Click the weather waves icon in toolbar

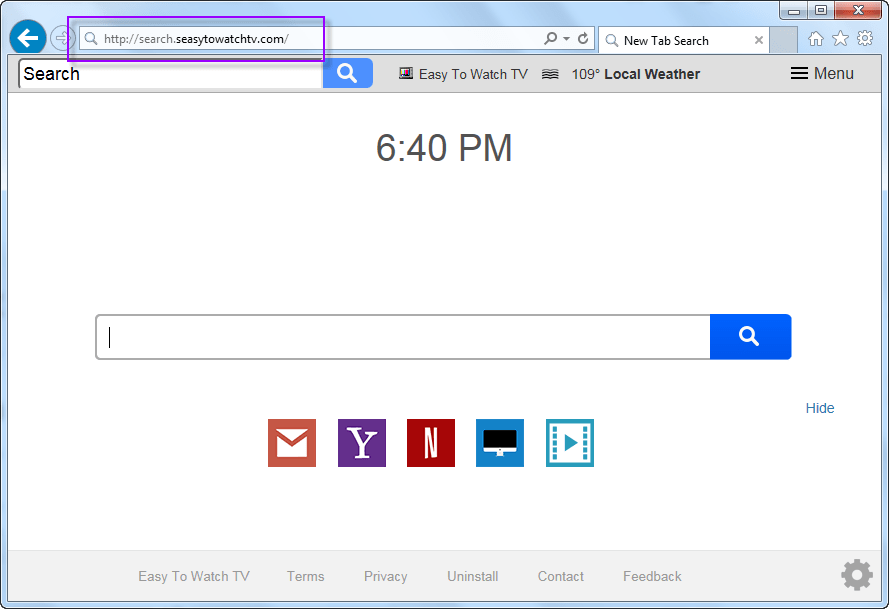click(550, 74)
